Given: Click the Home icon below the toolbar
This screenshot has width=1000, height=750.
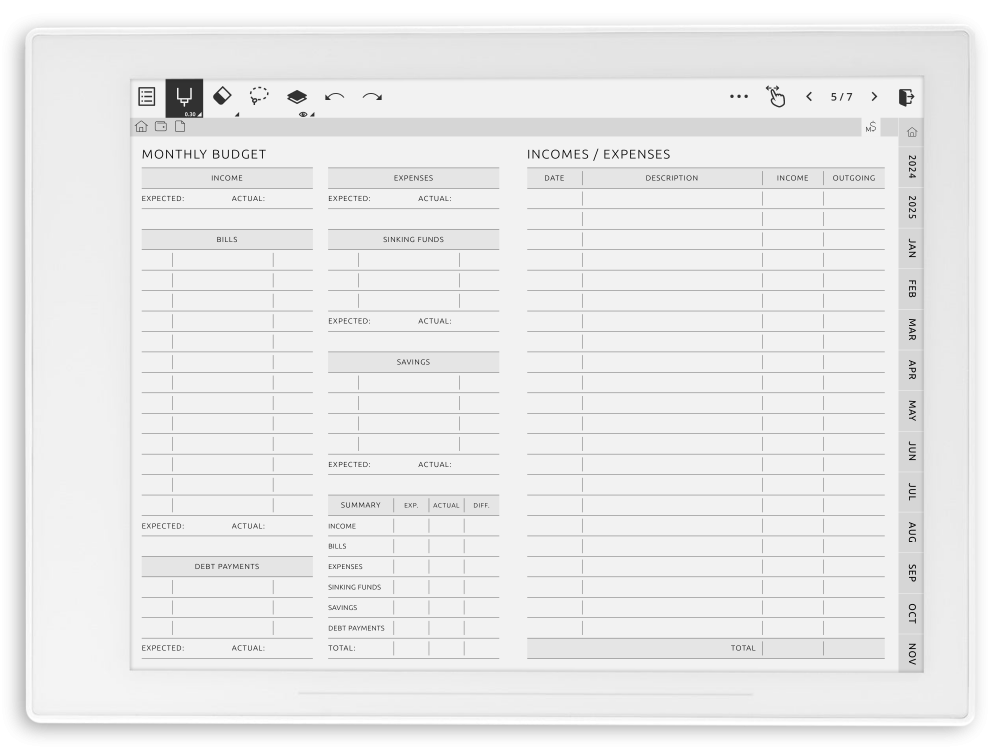Looking at the screenshot, I should (142, 127).
